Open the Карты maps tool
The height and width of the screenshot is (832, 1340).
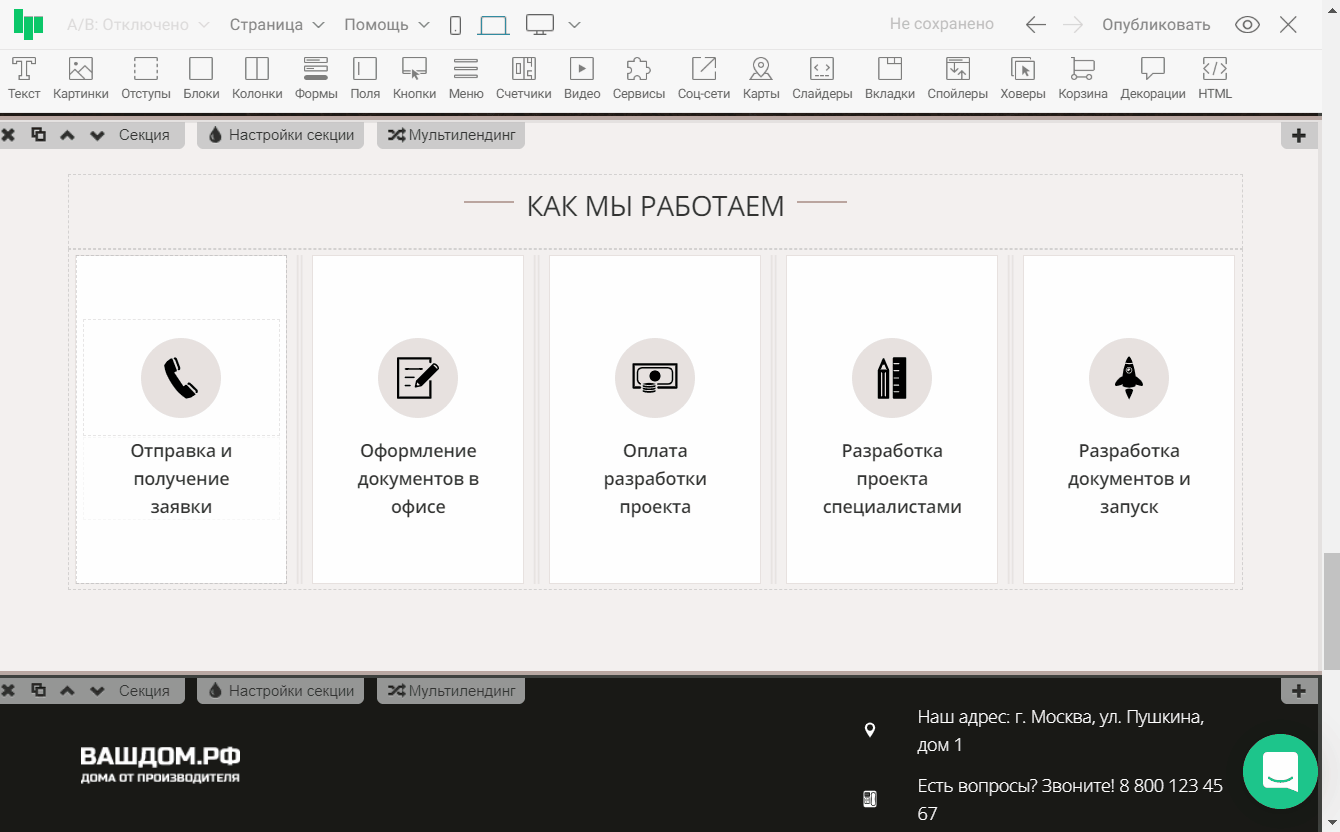click(x=761, y=78)
